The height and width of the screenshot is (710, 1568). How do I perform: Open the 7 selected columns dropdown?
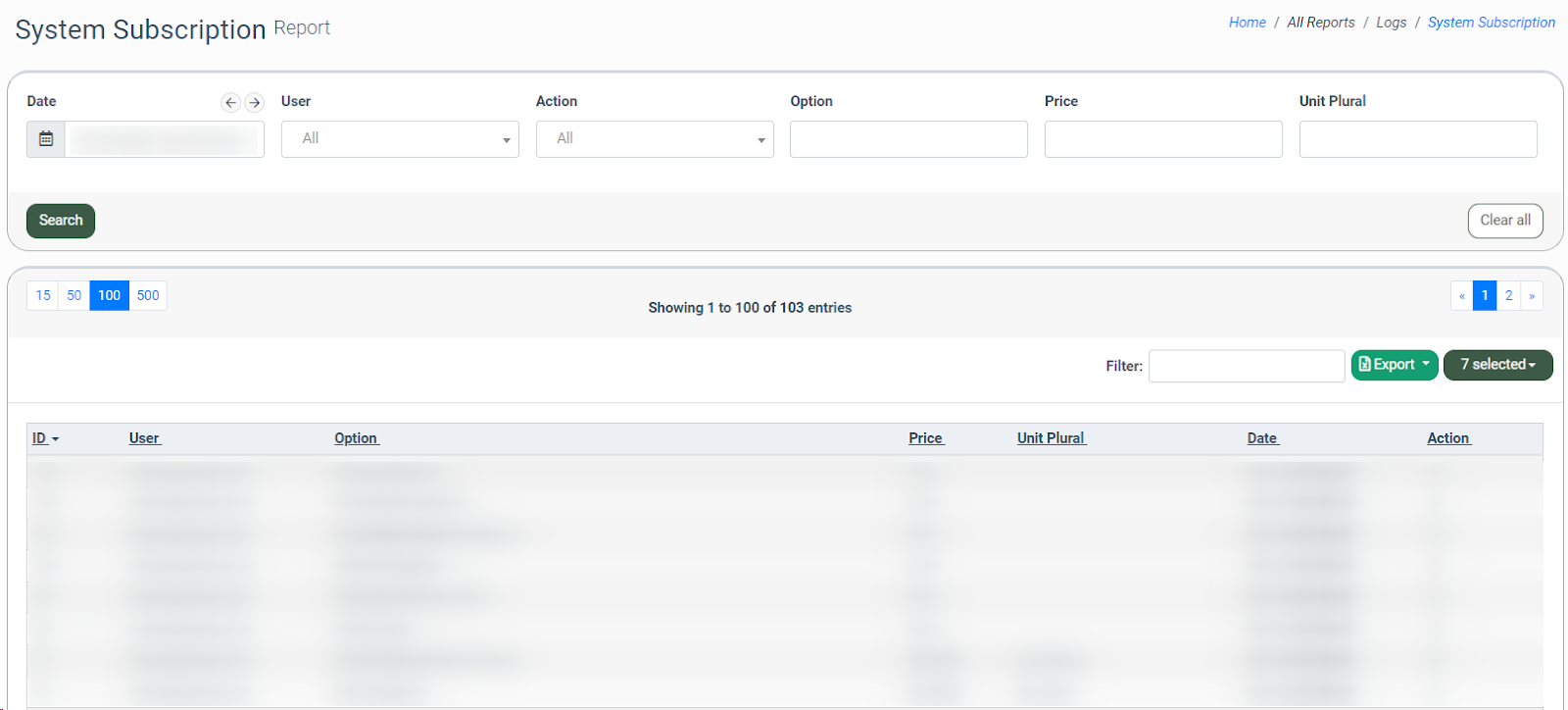click(1497, 365)
